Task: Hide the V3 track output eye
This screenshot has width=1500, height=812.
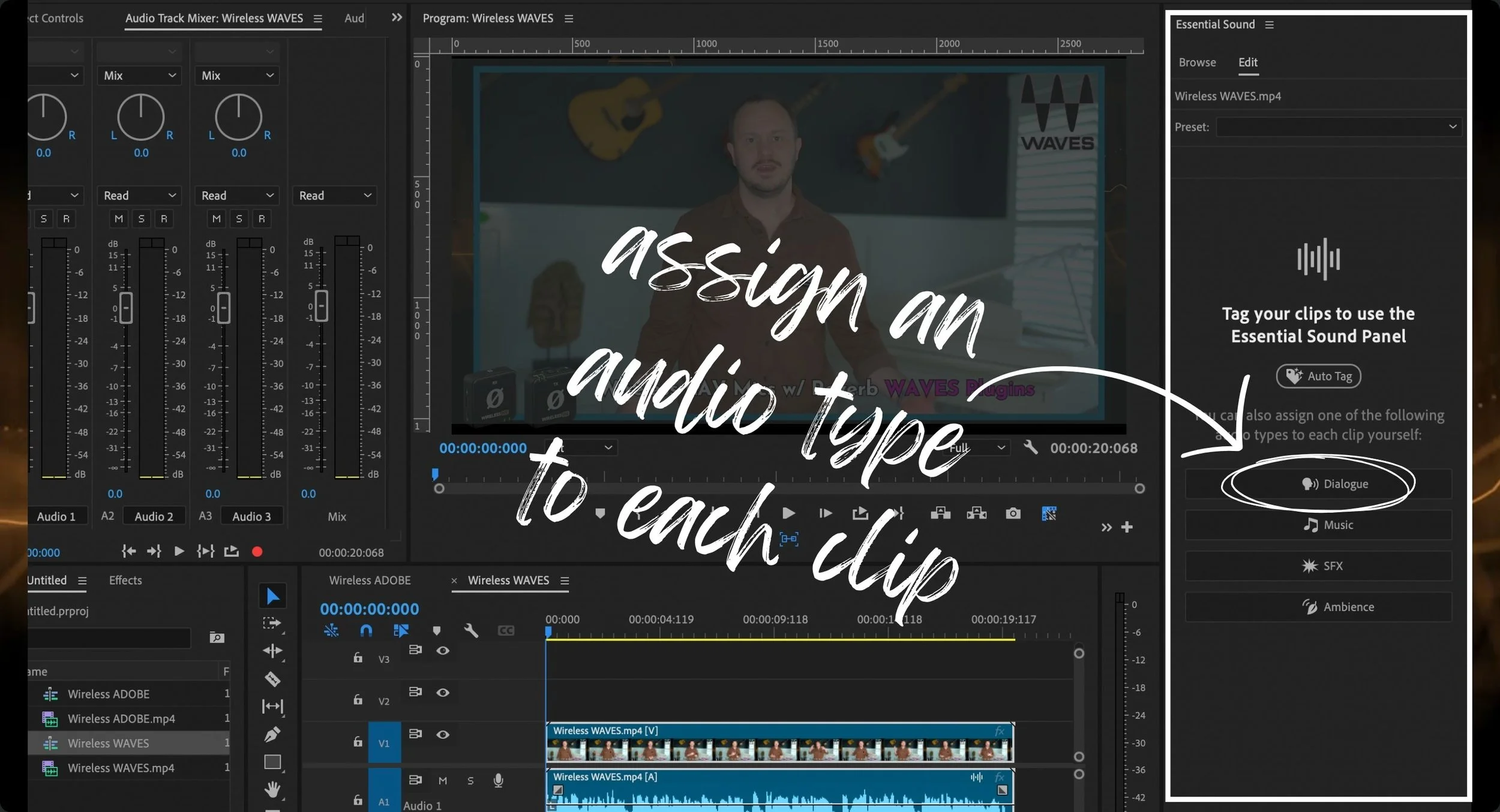Action: (x=443, y=651)
